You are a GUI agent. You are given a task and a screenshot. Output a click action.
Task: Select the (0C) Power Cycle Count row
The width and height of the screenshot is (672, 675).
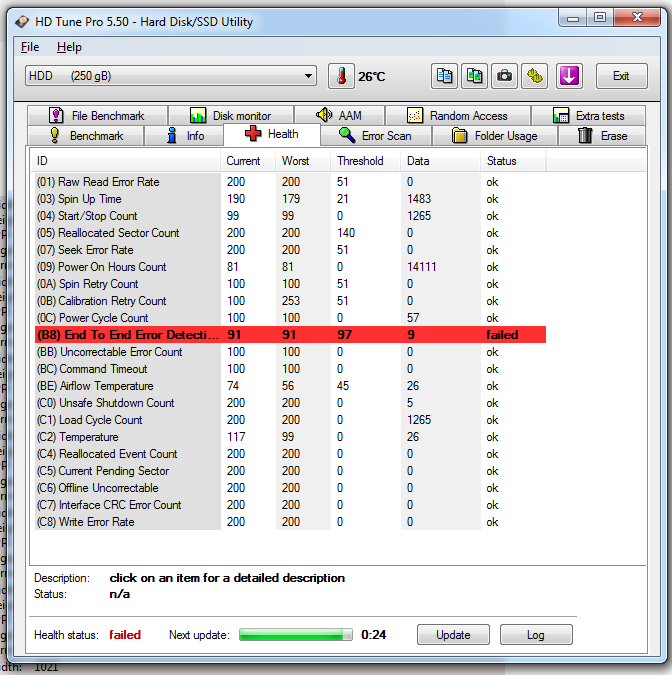click(x=291, y=318)
